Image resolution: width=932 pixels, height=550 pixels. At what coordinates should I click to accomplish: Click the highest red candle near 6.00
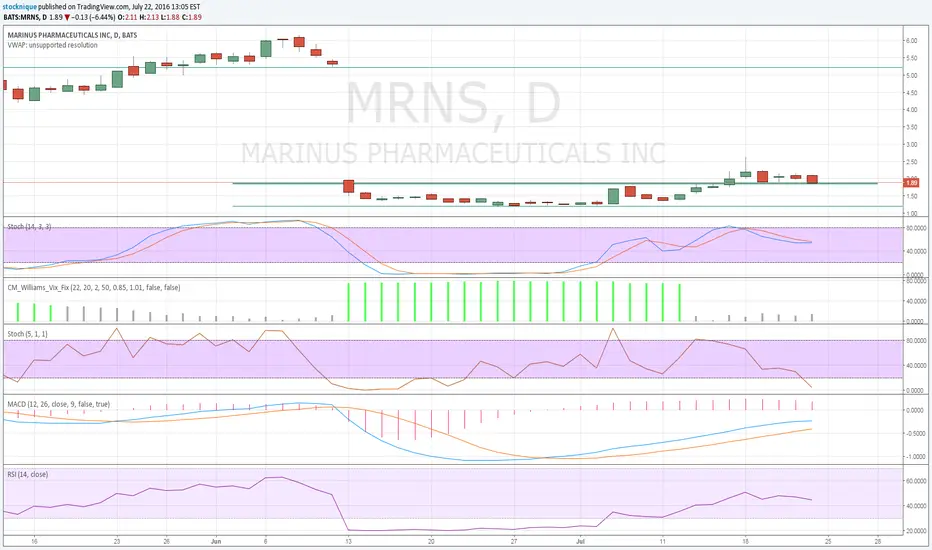pos(299,42)
